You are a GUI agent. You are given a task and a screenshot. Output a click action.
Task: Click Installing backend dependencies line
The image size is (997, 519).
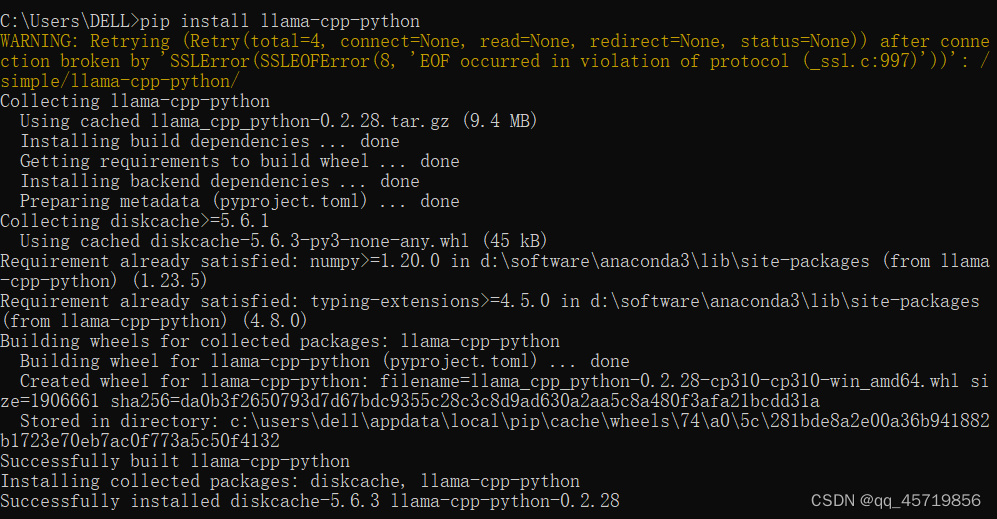[x=220, y=181]
